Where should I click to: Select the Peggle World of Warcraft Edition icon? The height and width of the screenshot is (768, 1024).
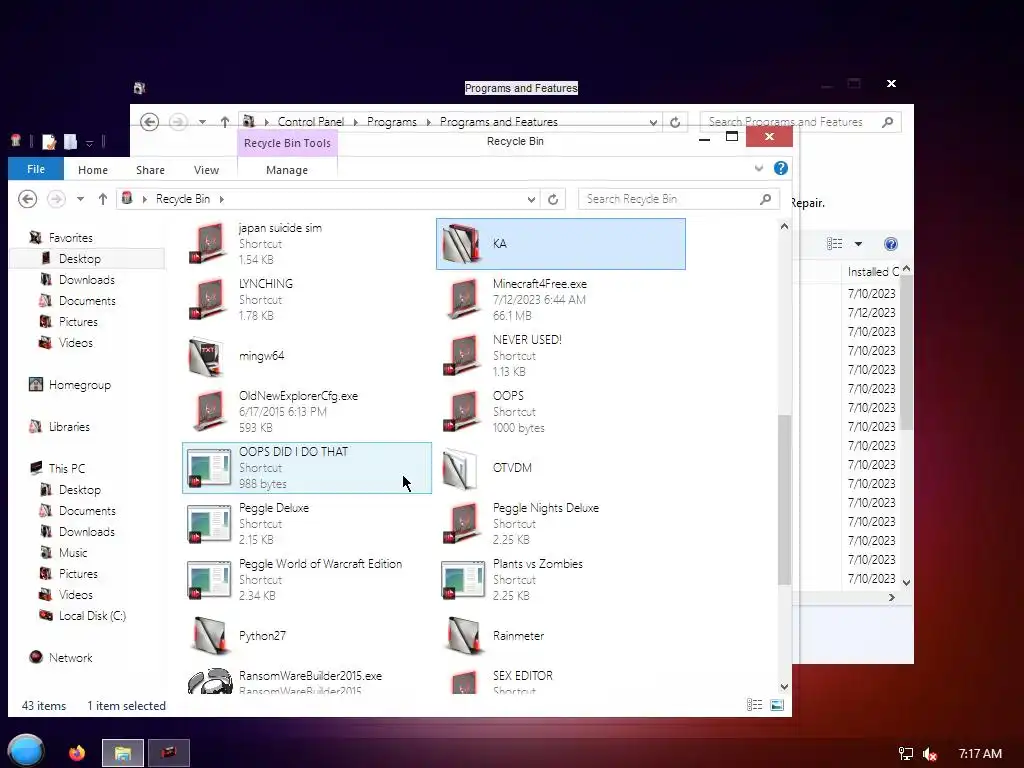209,580
